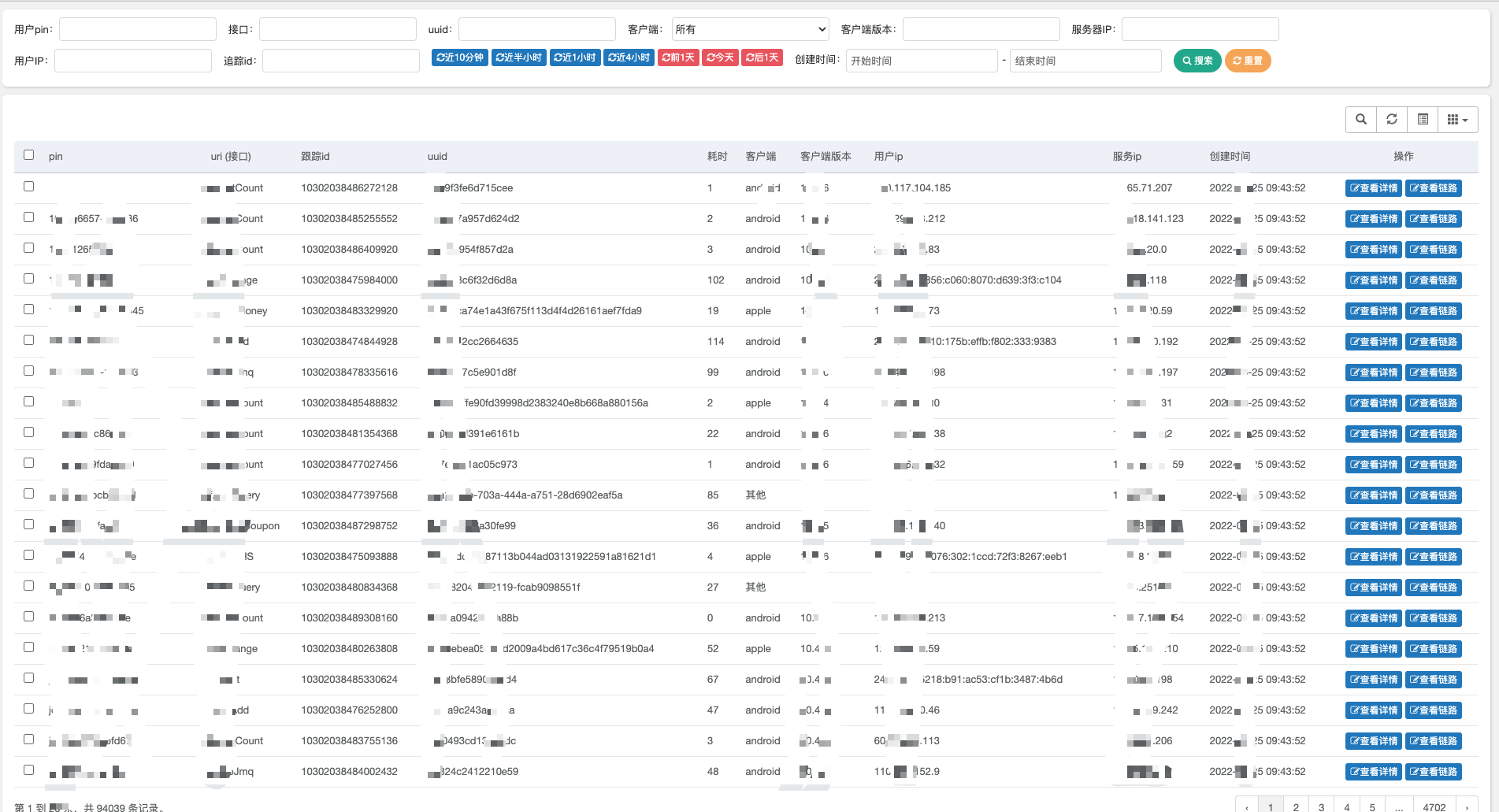This screenshot has height=812, width=1499.
Task: Focus the 客户端版本 input field
Action: click(981, 29)
